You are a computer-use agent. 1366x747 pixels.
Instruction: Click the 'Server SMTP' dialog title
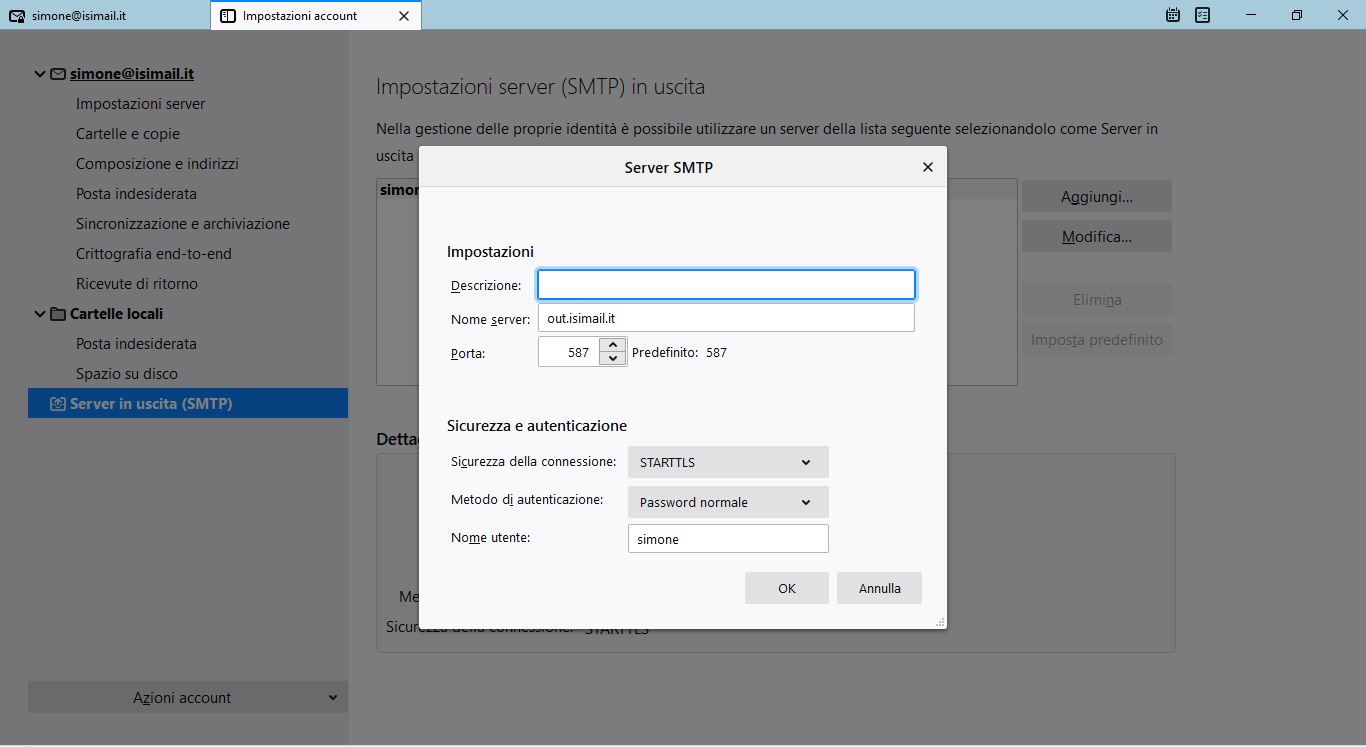pos(669,168)
